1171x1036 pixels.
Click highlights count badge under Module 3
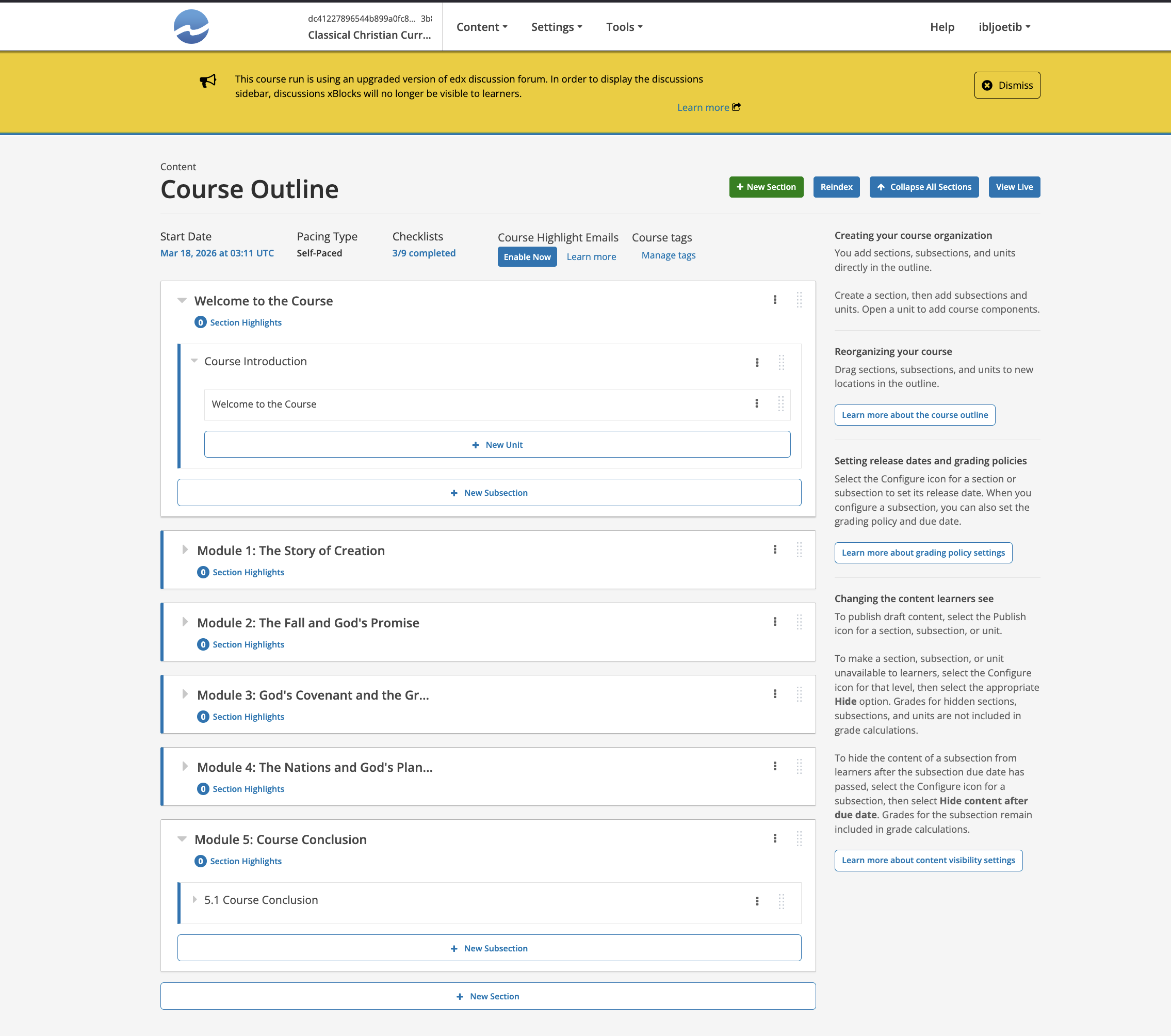pyautogui.click(x=203, y=716)
